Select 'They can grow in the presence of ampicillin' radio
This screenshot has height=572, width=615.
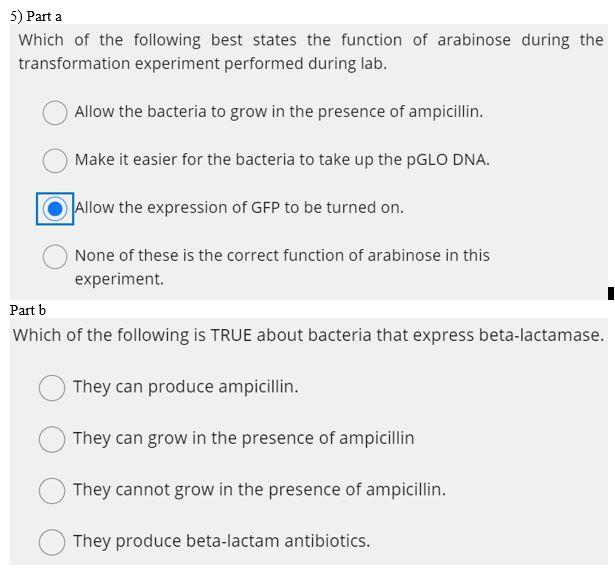pyautogui.click(x=52, y=439)
